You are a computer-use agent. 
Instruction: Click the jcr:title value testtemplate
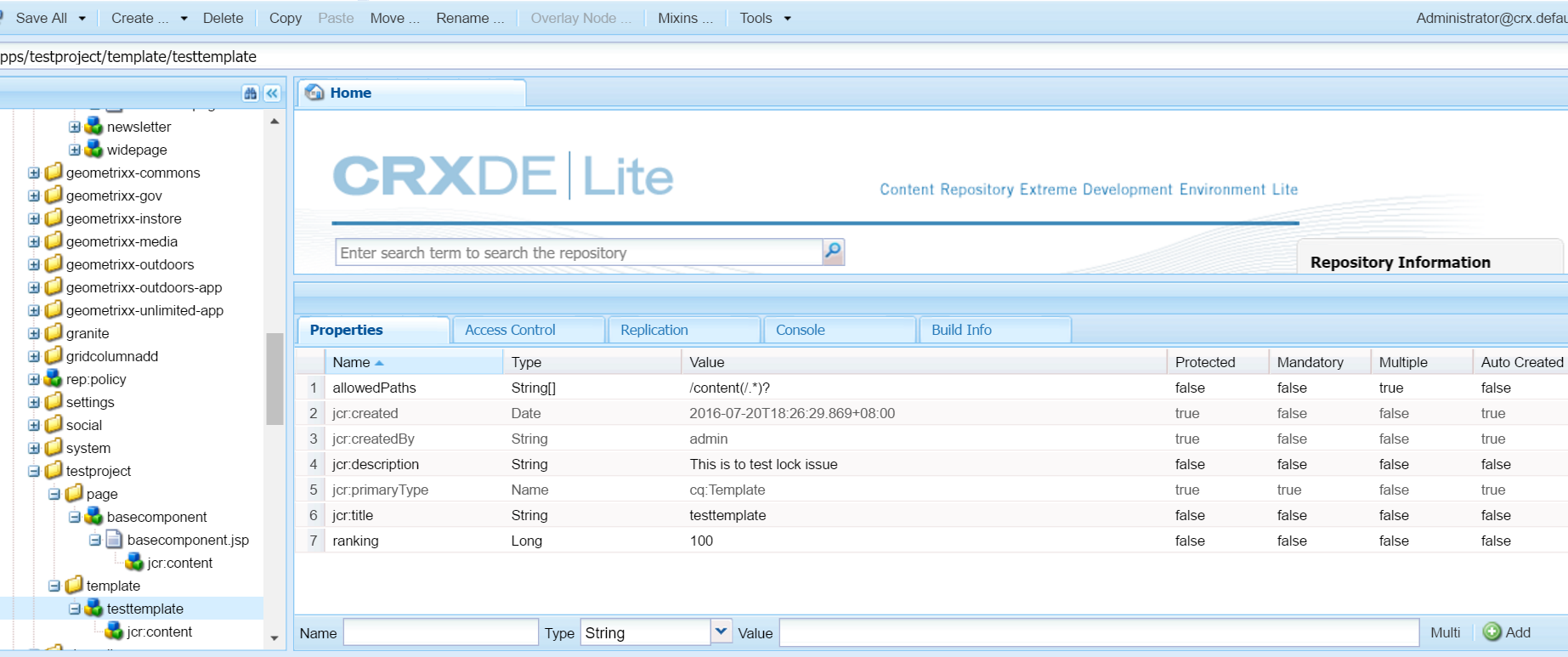pyautogui.click(x=727, y=515)
